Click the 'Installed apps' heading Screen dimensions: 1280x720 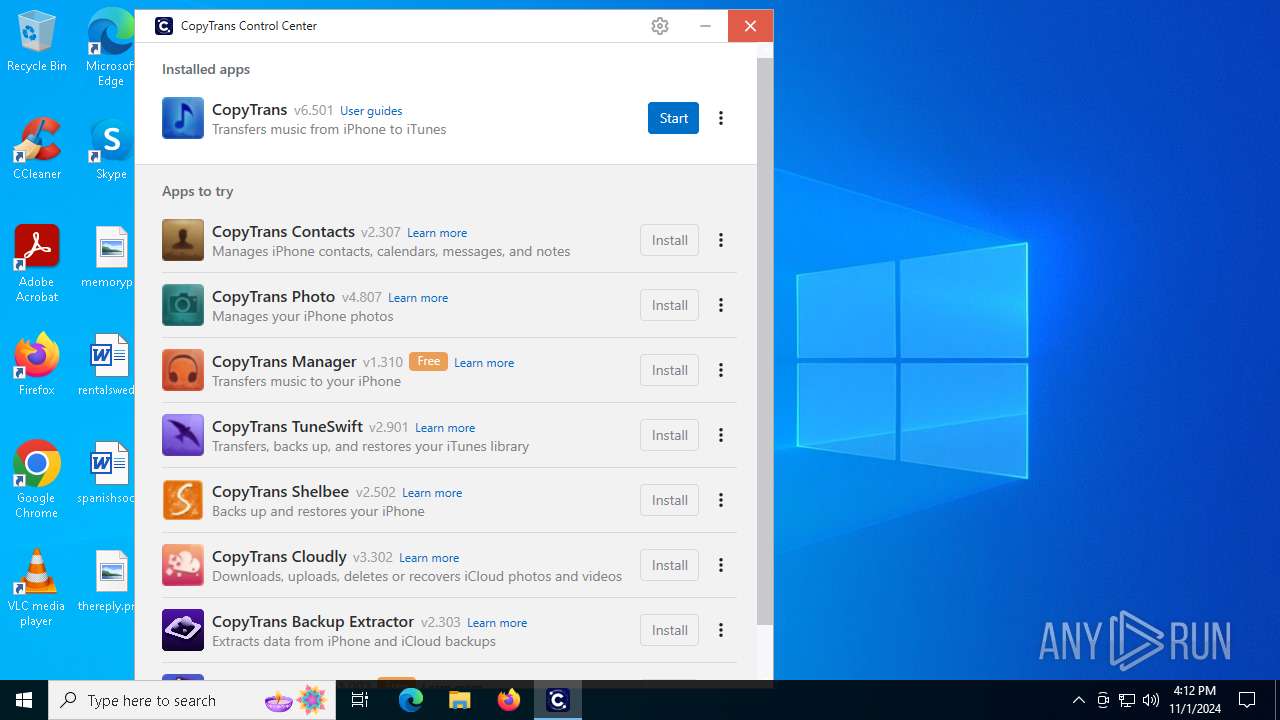click(206, 69)
